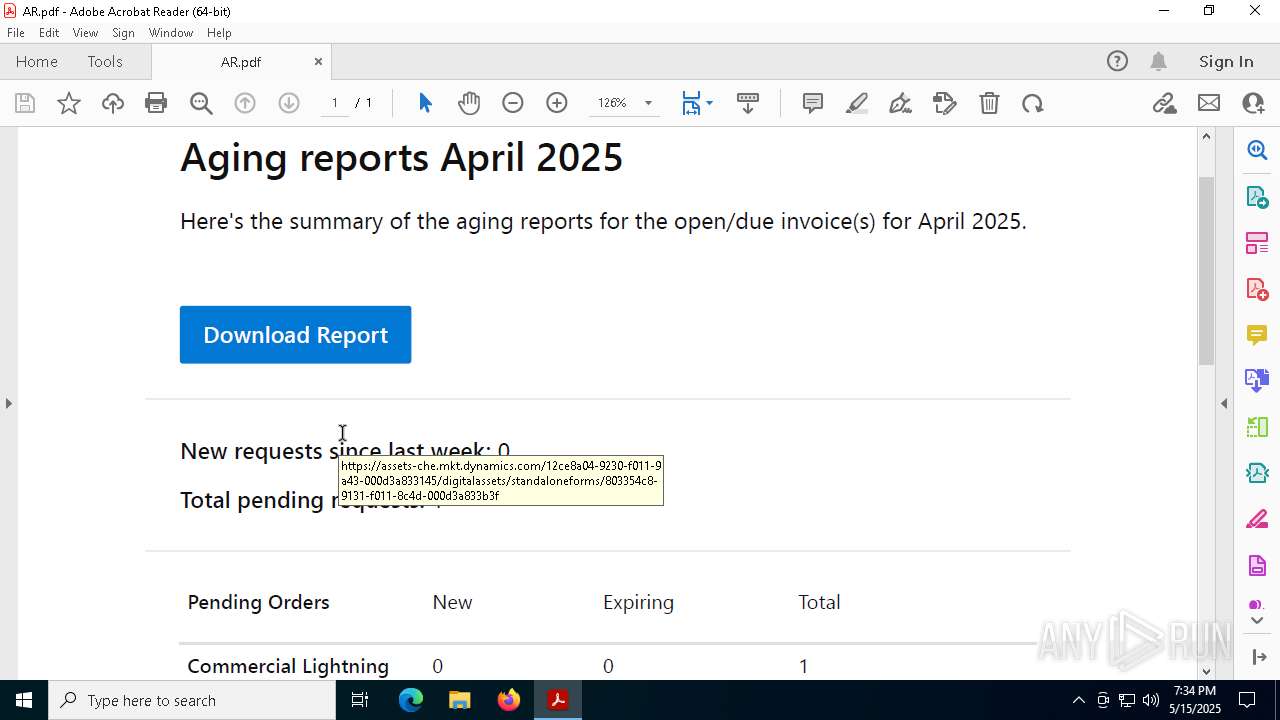Screen dimensions: 1280x720
Task: Open Export PDF tool in right pane
Action: 1257,196
